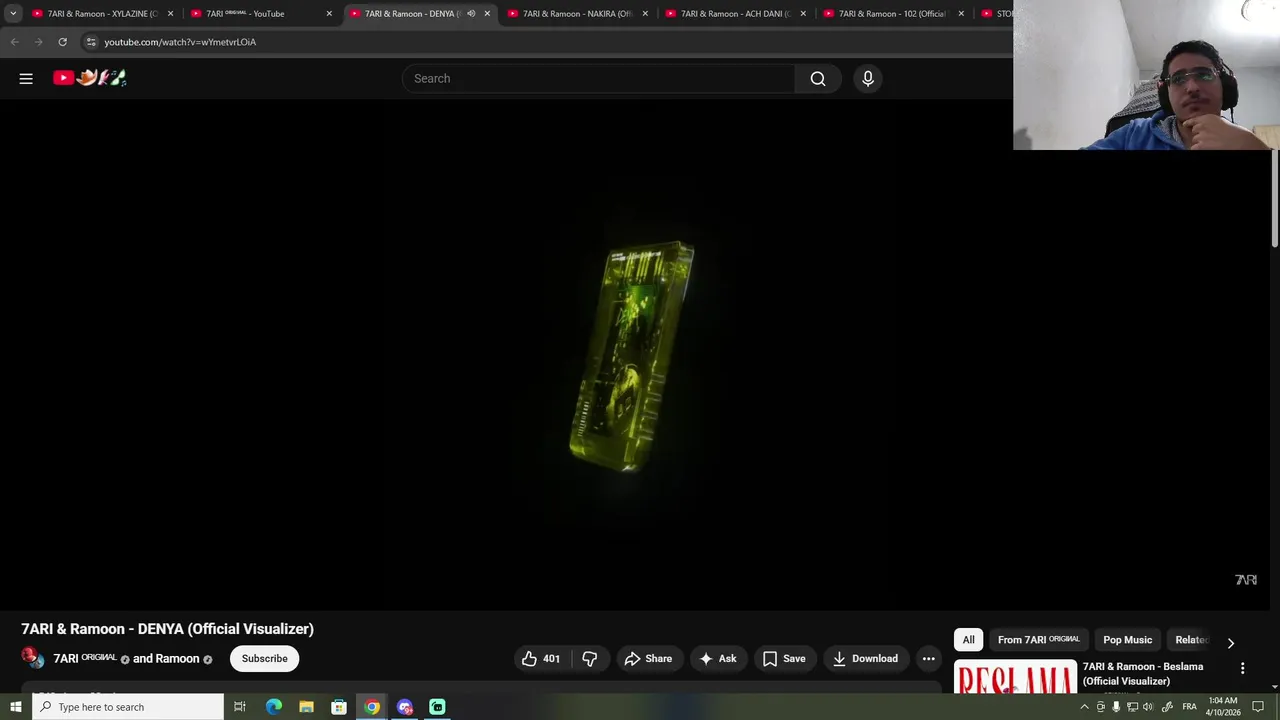Download the DENYA video
The height and width of the screenshot is (720, 1280).
tap(866, 658)
